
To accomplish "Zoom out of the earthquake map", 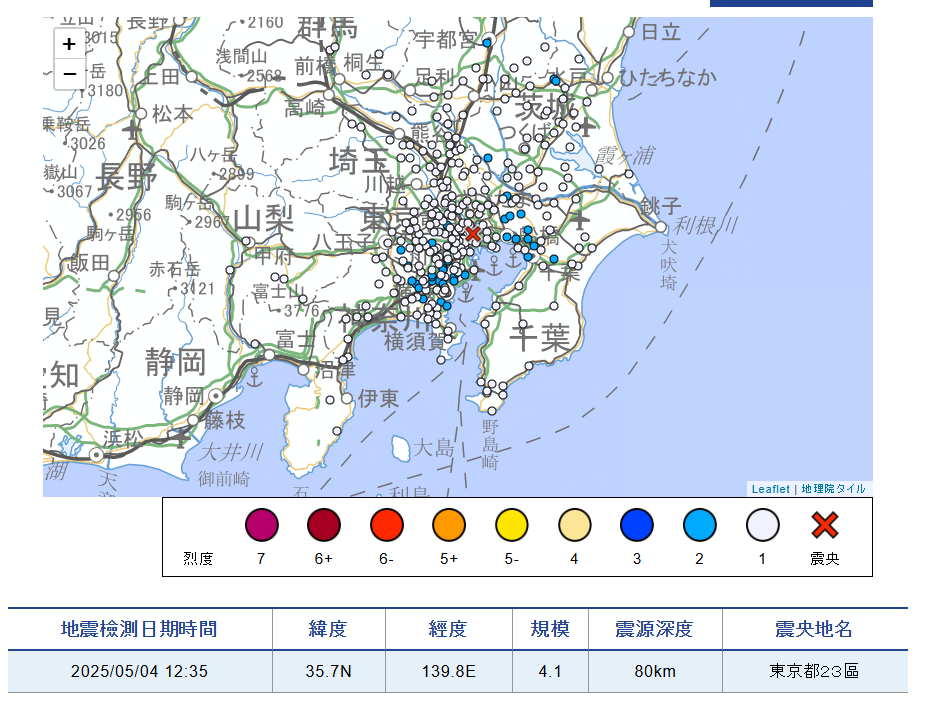I will pos(69,74).
